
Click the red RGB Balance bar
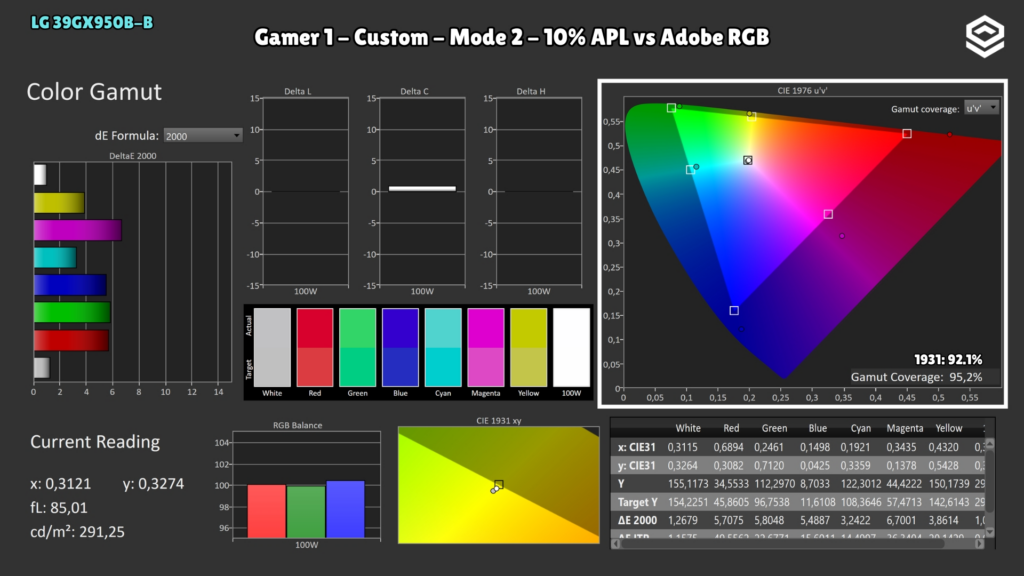[266, 511]
